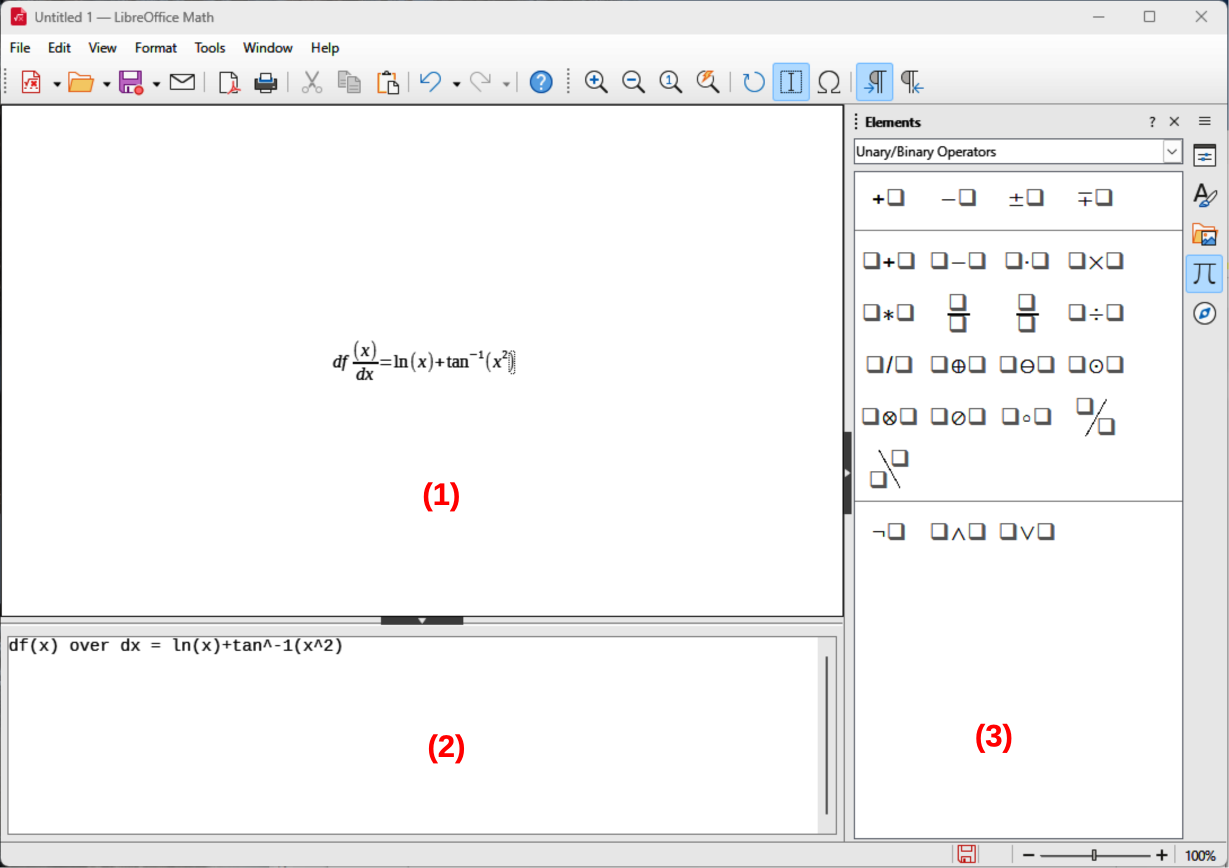Viewport: 1229px width, 868px height.
Task: Click the LibreOffice Help button
Action: point(541,83)
